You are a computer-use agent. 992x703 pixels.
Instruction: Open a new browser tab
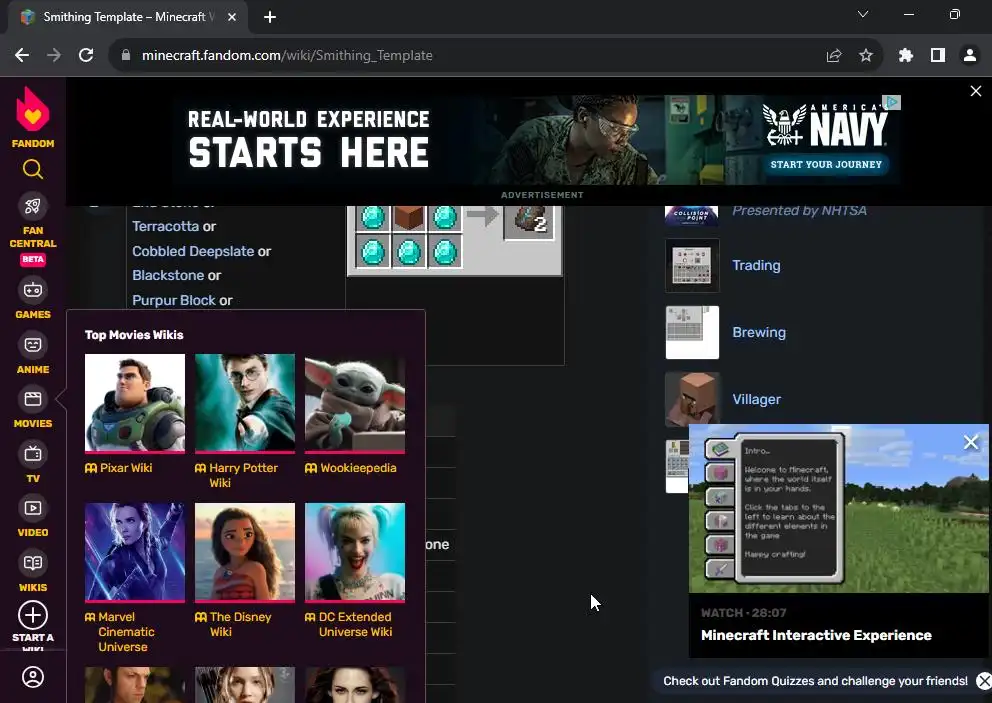click(270, 17)
